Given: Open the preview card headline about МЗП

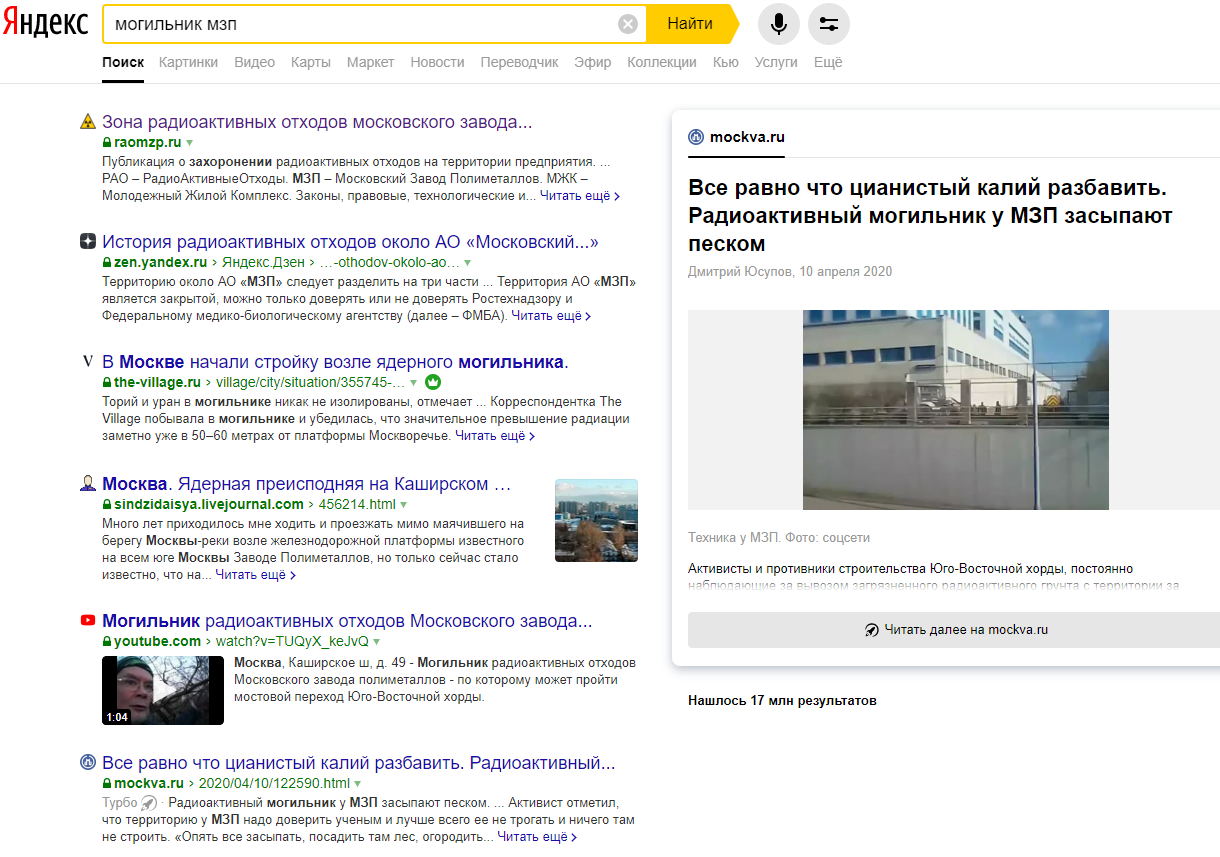Looking at the screenshot, I should point(930,216).
